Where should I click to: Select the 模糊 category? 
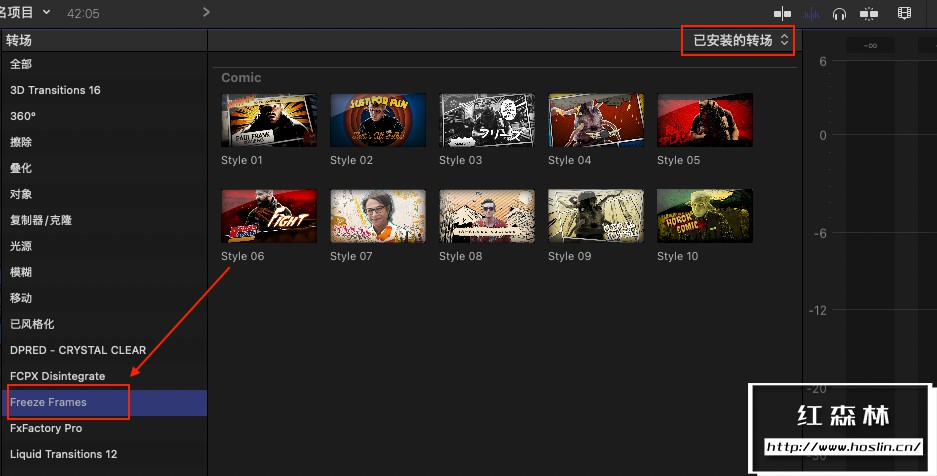104,272
